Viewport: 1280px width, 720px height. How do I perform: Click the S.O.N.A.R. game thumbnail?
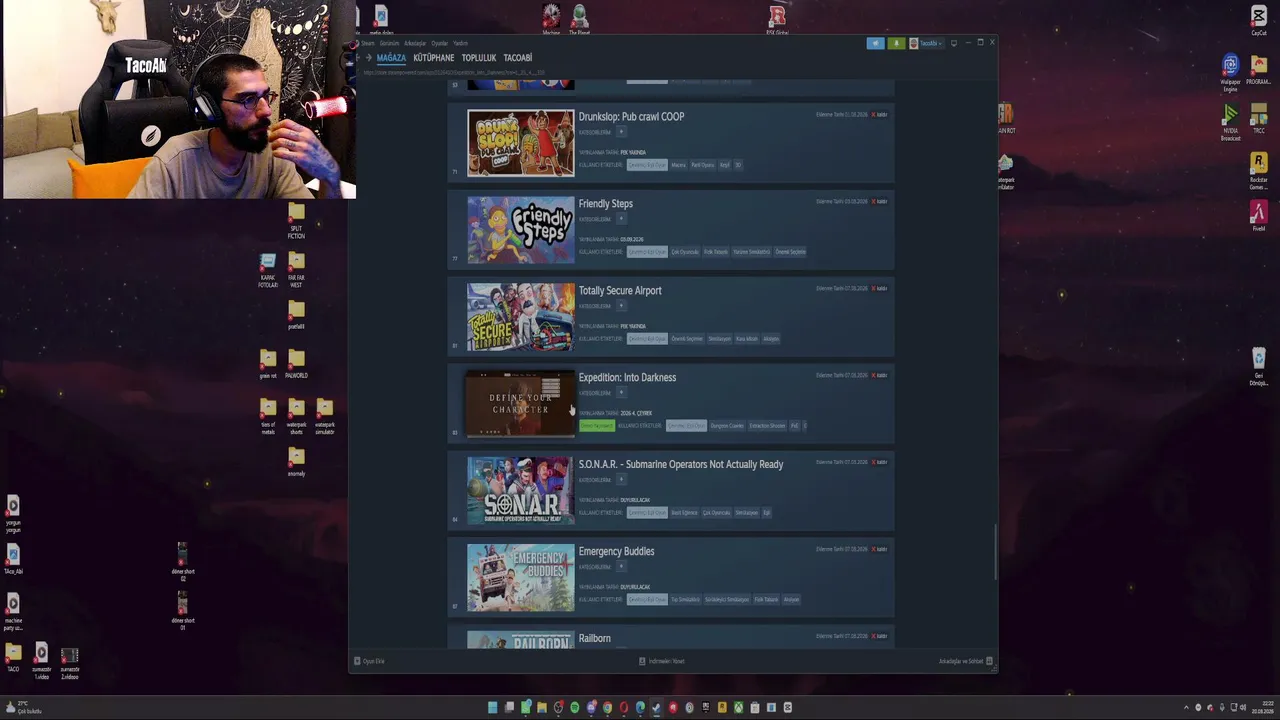click(x=521, y=491)
